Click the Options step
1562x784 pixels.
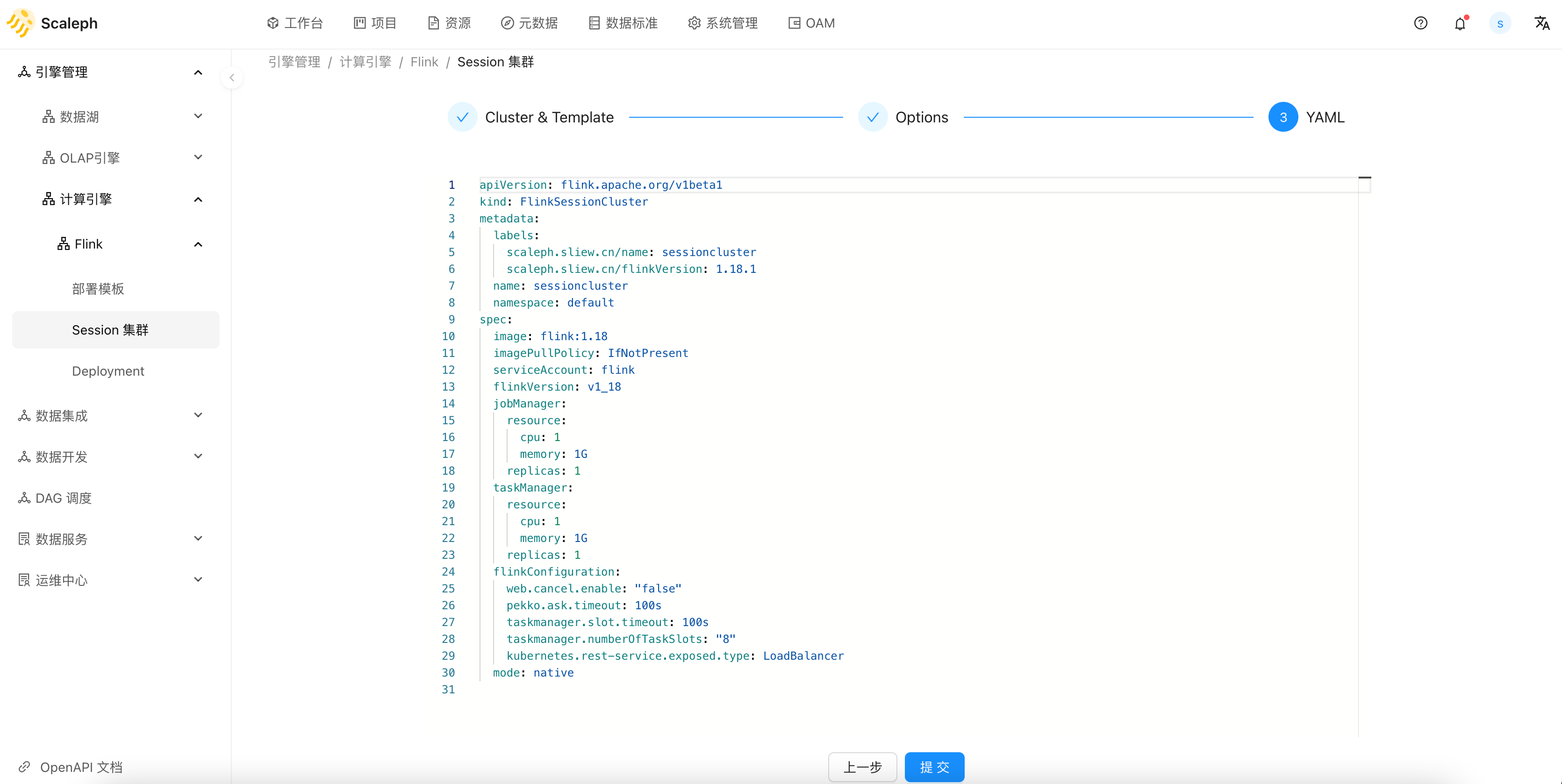pos(903,117)
